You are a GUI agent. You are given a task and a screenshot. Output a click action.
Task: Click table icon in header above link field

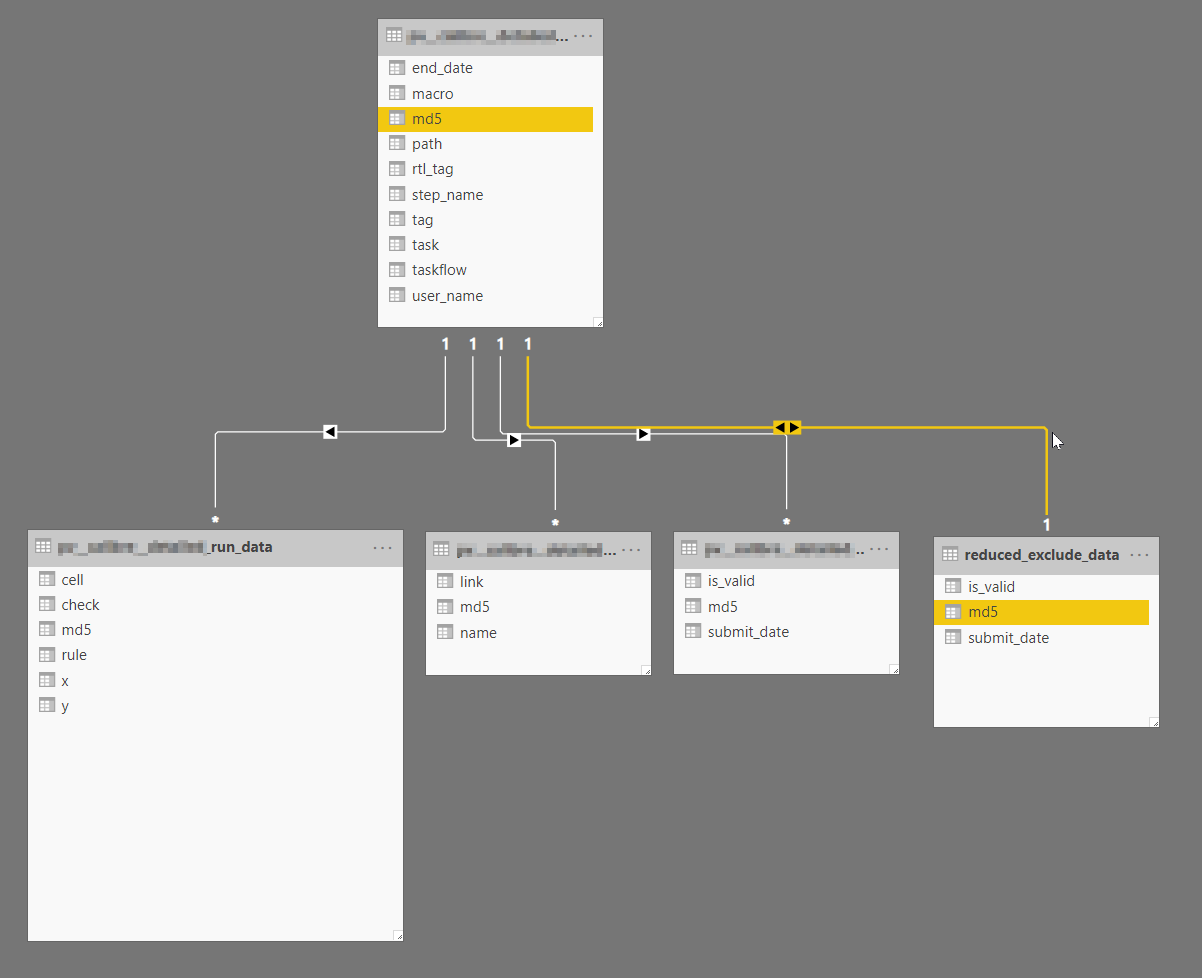[441, 549]
